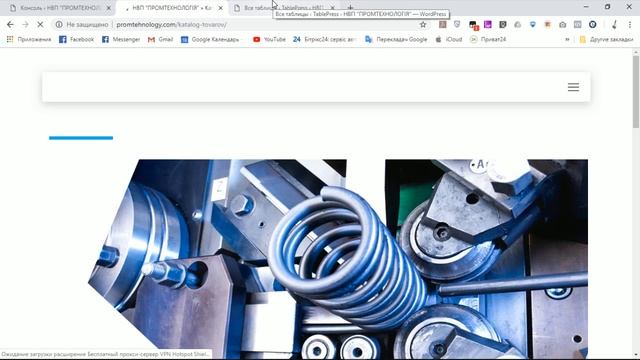Click the right coiling machine image
Image resolution: width=640 pixels, height=360 pixels.
point(487,259)
